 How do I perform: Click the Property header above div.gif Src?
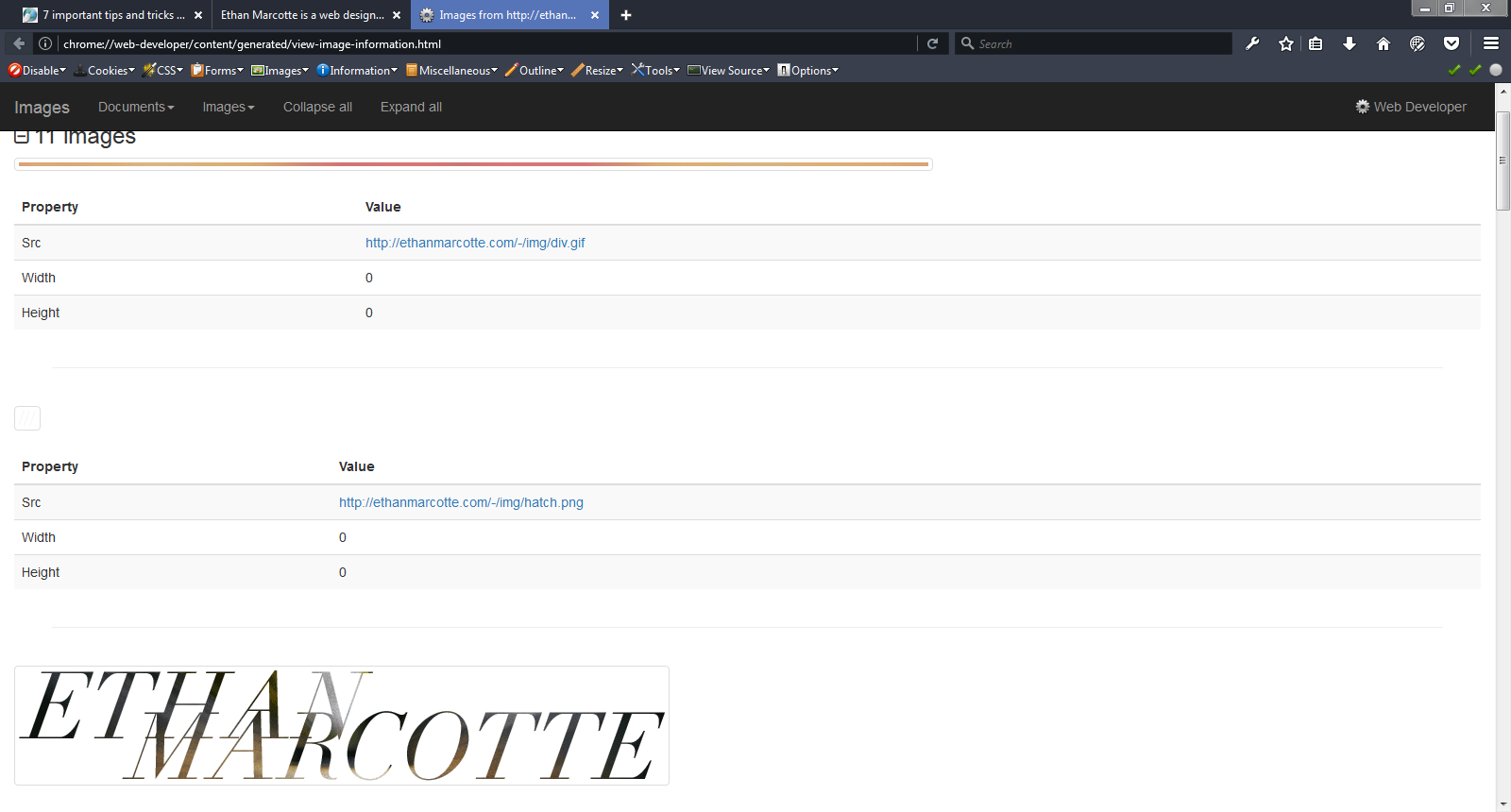coord(50,207)
